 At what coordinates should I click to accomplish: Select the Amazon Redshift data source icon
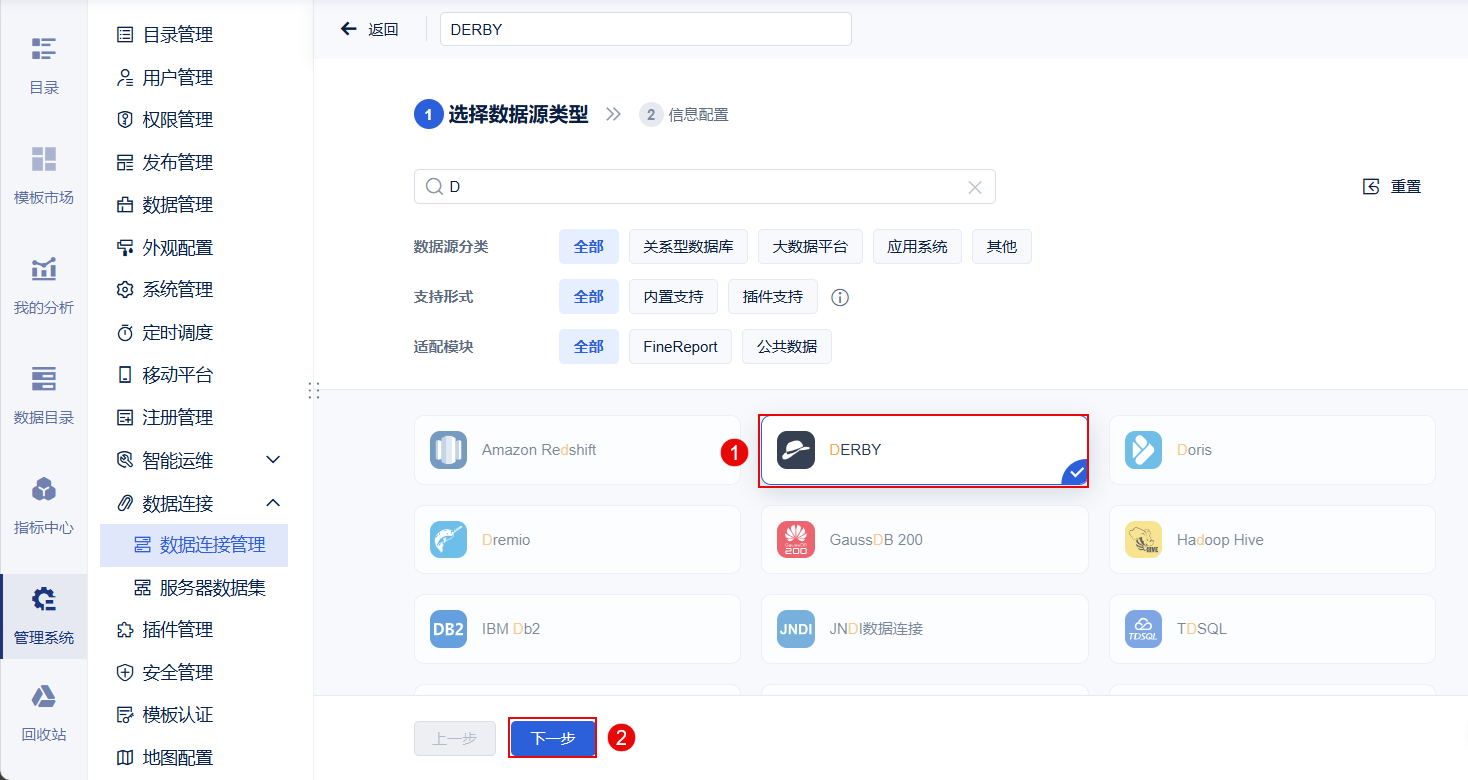(448, 450)
